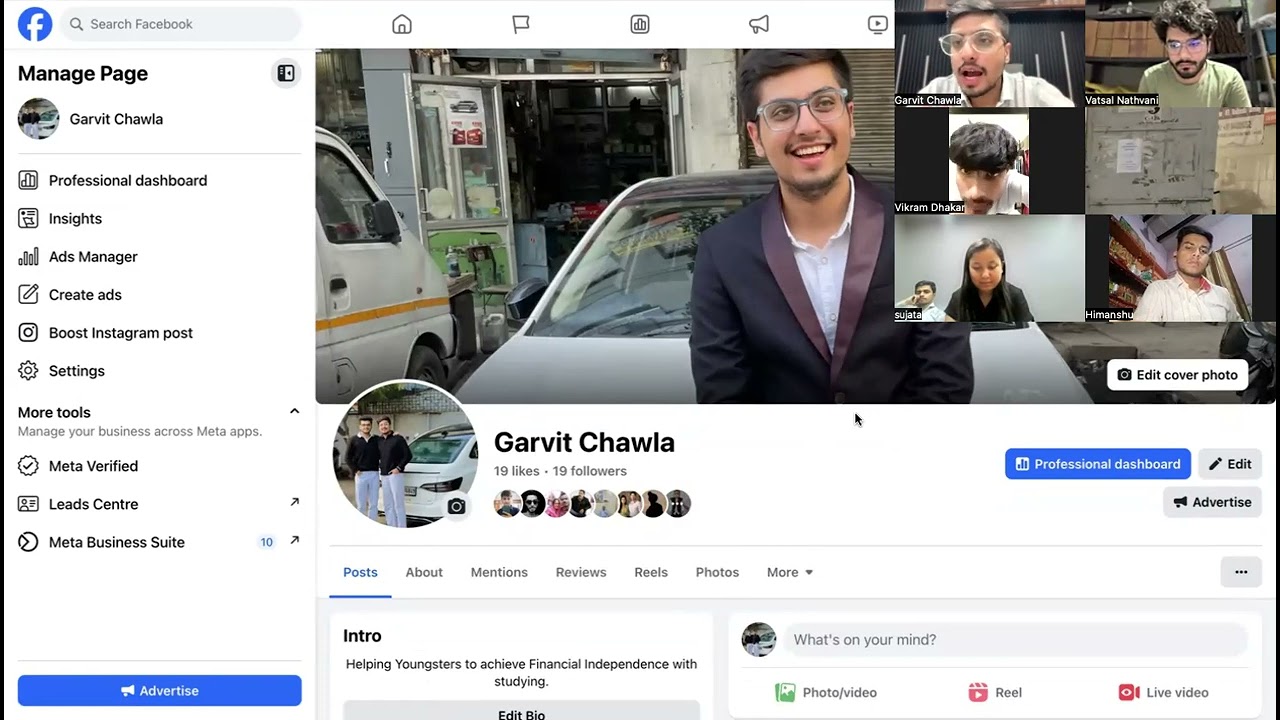Screen dimensions: 1280x720
Task: Open Meta Business Suite external link arrow
Action: coord(295,540)
